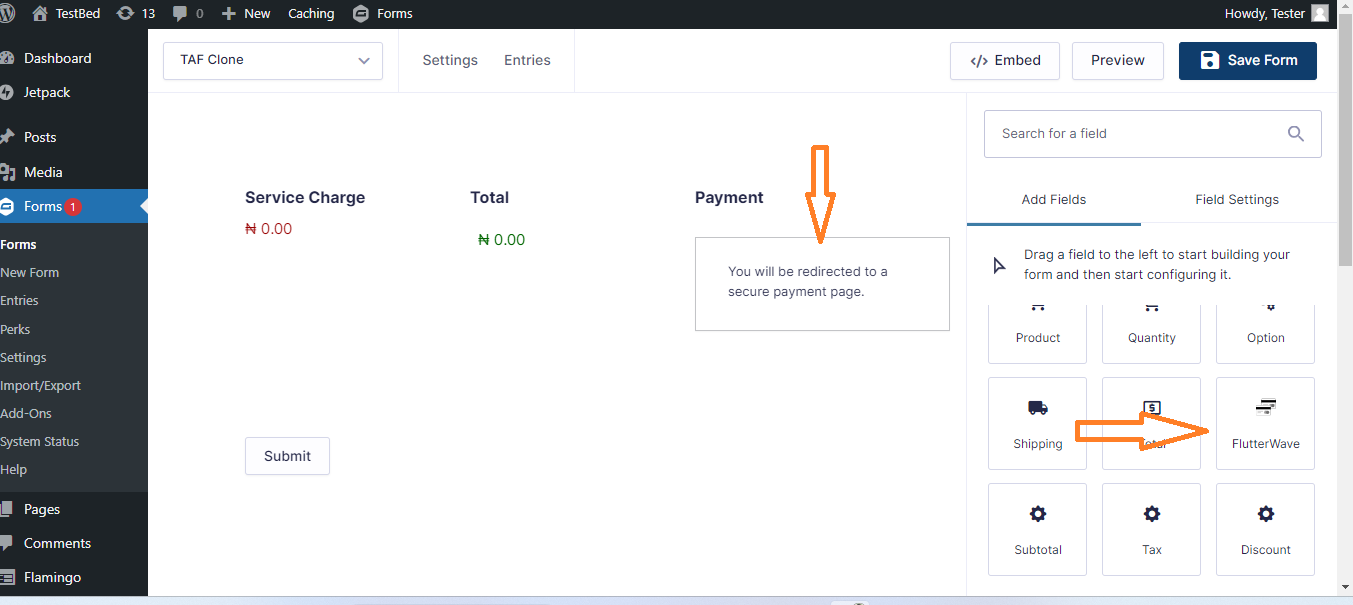The height and width of the screenshot is (605, 1353).
Task: Open System Status submenu link
Action: [40, 441]
